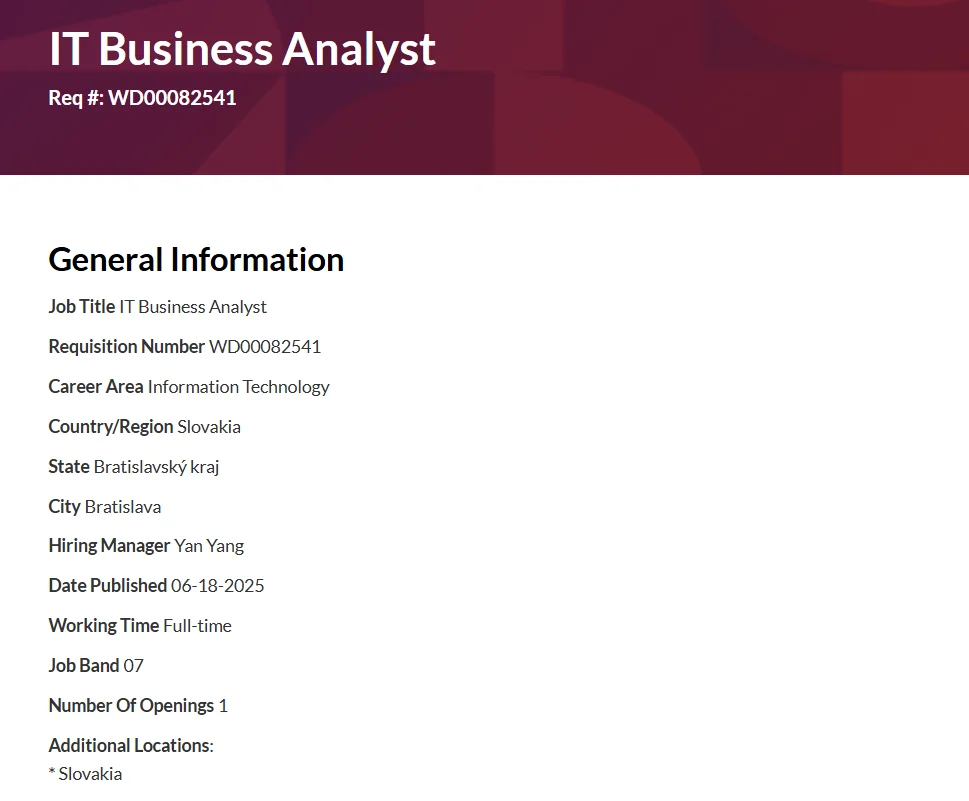Click the Additional Locations label

point(131,745)
